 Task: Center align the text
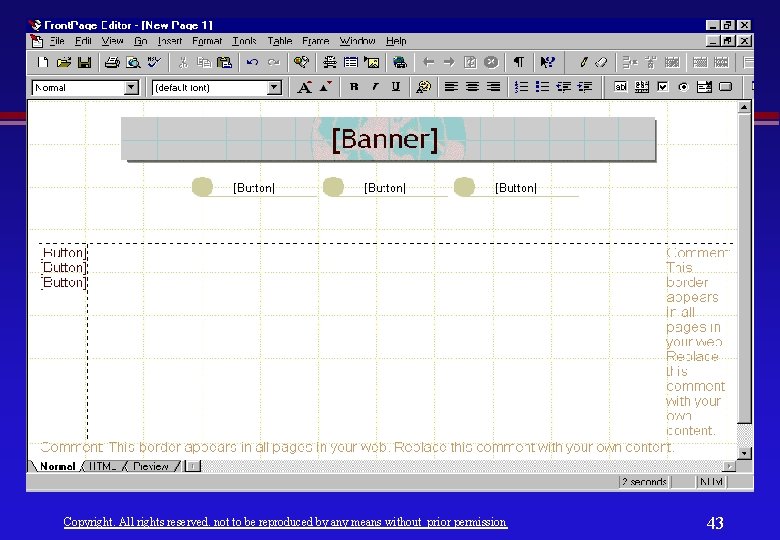[x=472, y=87]
